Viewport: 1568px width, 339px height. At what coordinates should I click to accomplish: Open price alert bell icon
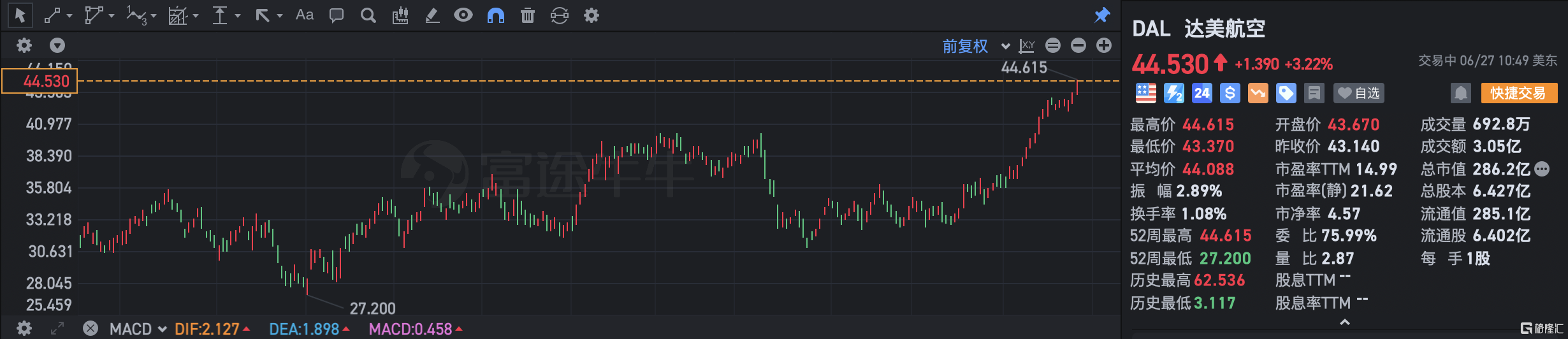pos(1460,93)
